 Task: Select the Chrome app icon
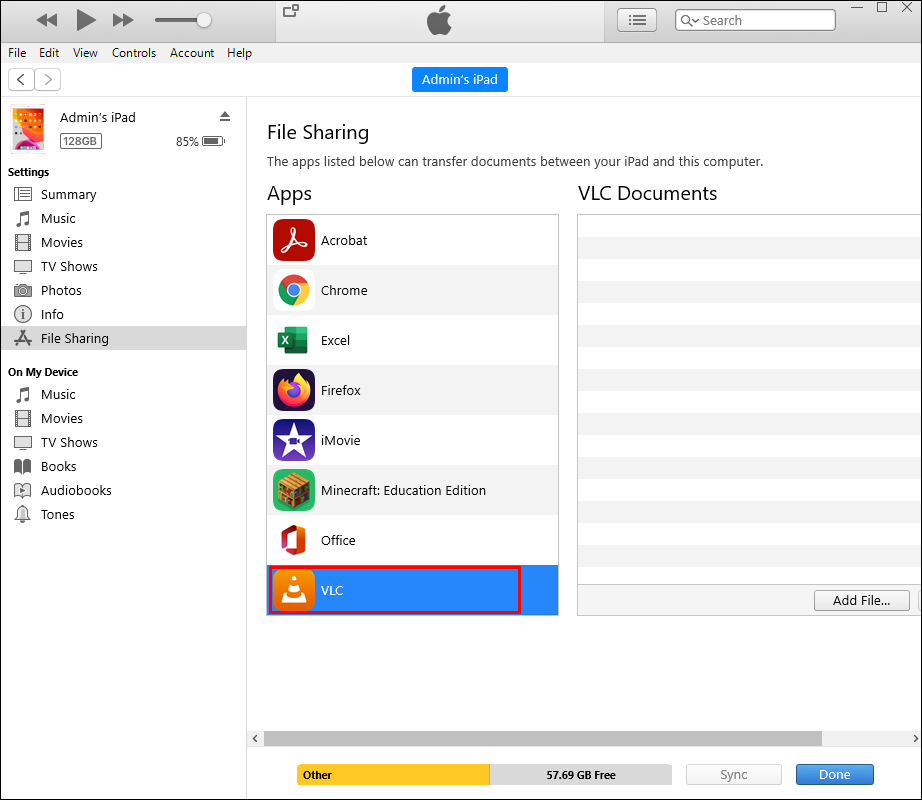pyautogui.click(x=294, y=290)
